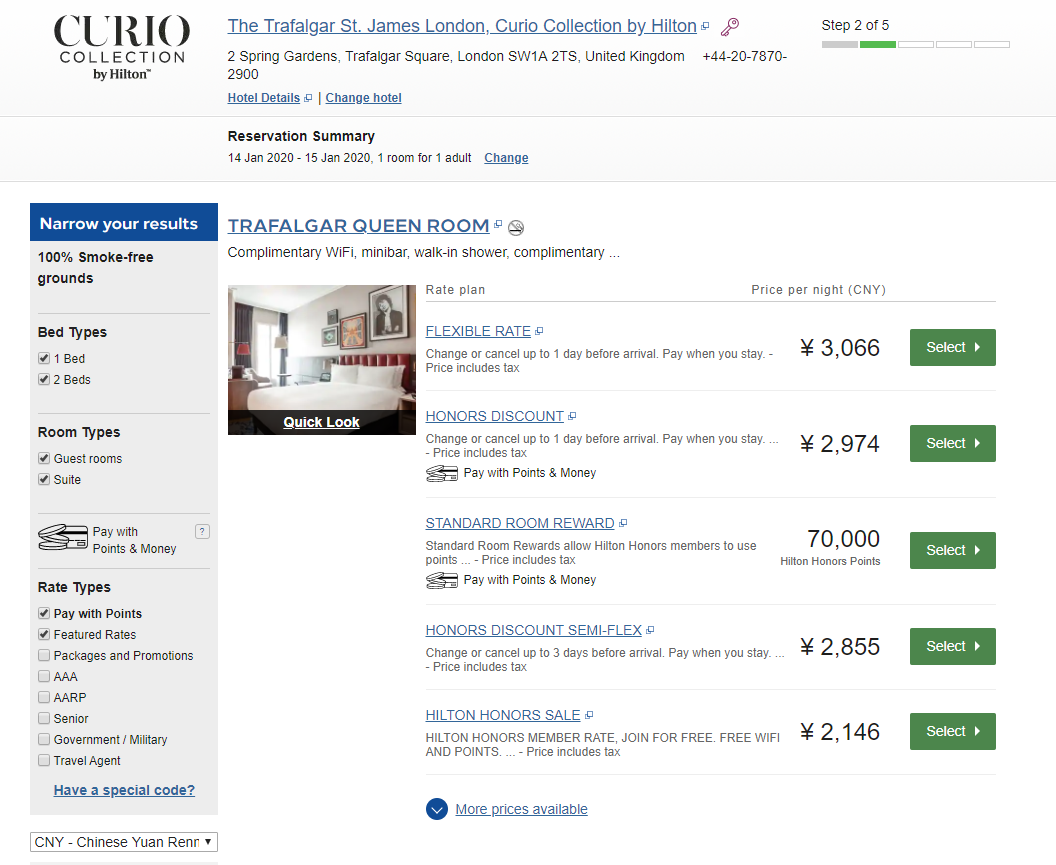Click the new-window icon next to Flexible Rate
1056x865 pixels.
click(539, 331)
